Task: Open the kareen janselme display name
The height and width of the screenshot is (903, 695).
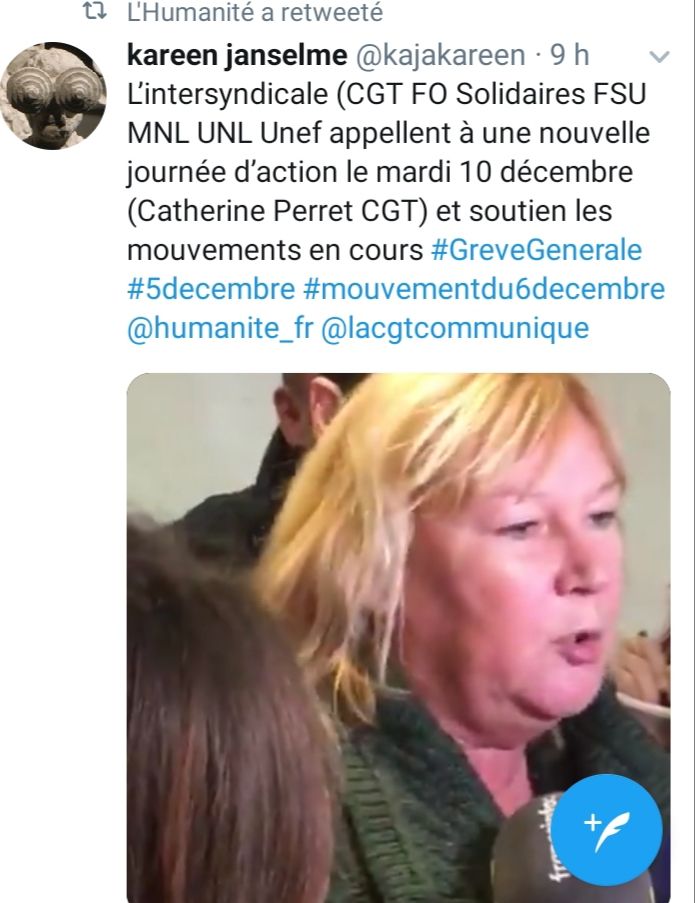Action: click(237, 55)
